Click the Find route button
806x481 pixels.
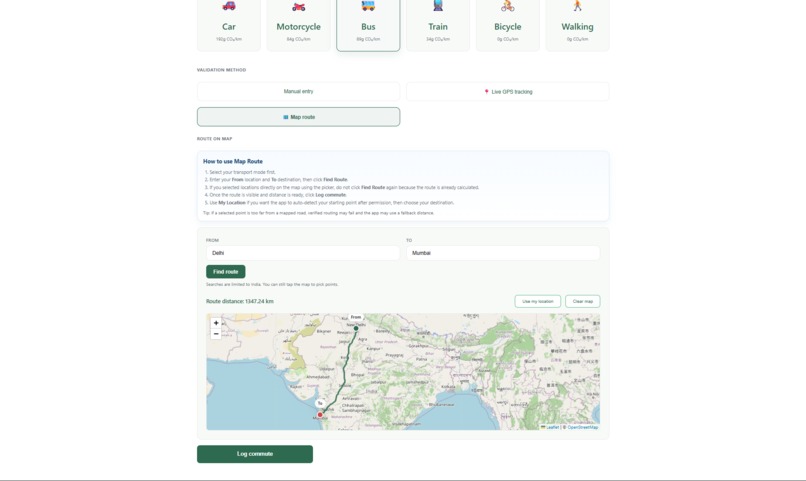pos(226,271)
